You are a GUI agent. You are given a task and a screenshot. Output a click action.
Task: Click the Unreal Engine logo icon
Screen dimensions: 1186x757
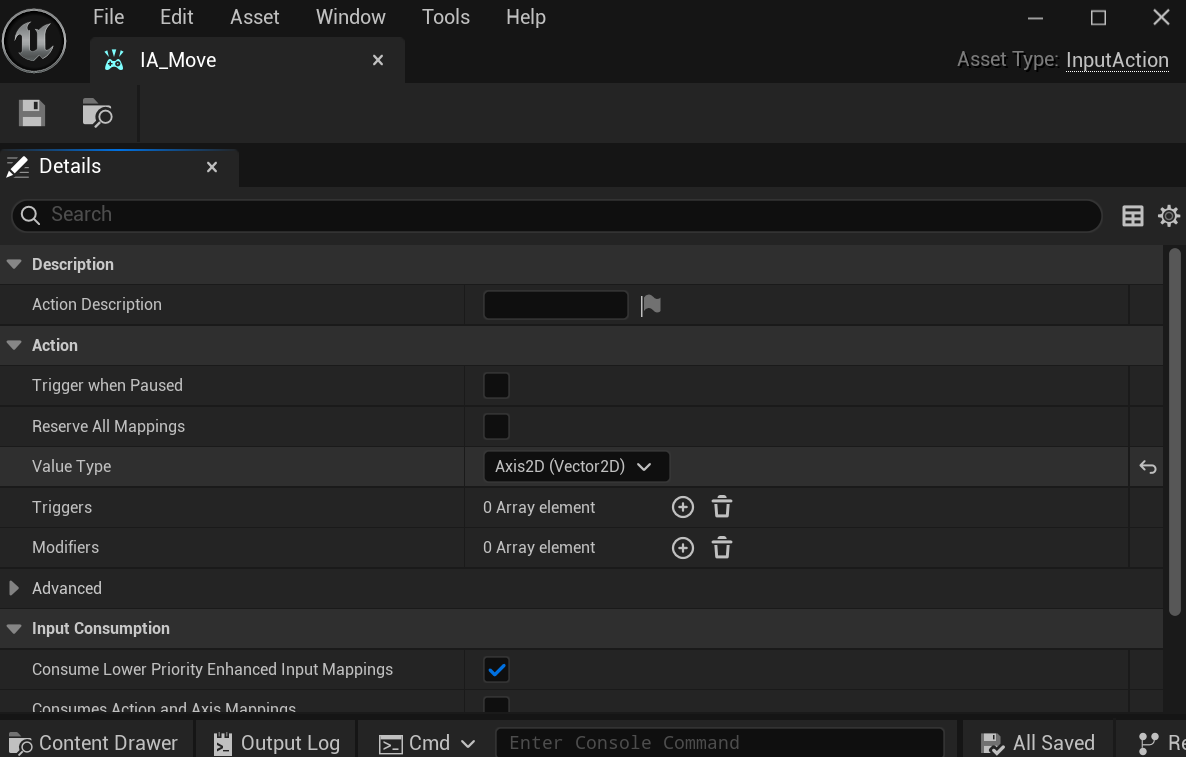coord(34,40)
